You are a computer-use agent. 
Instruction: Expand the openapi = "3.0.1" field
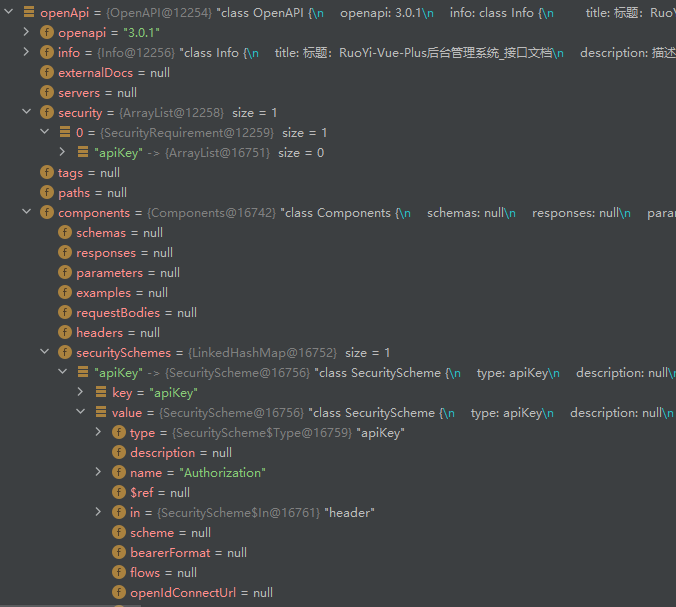26,32
